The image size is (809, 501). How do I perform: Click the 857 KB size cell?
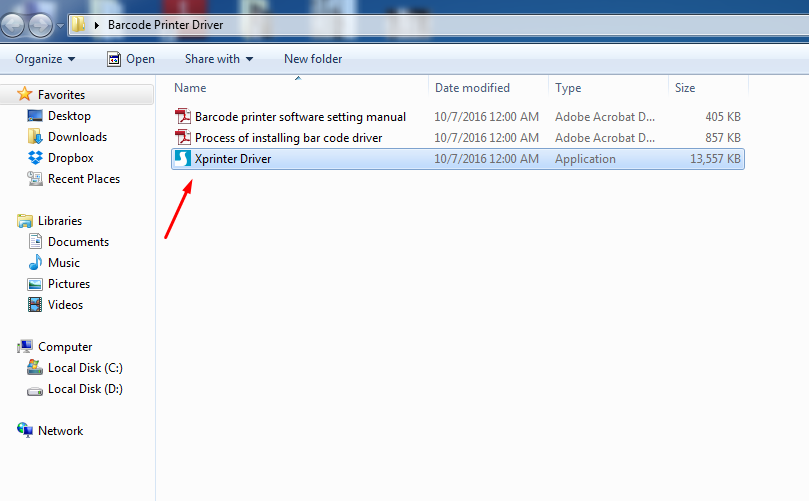pos(723,138)
